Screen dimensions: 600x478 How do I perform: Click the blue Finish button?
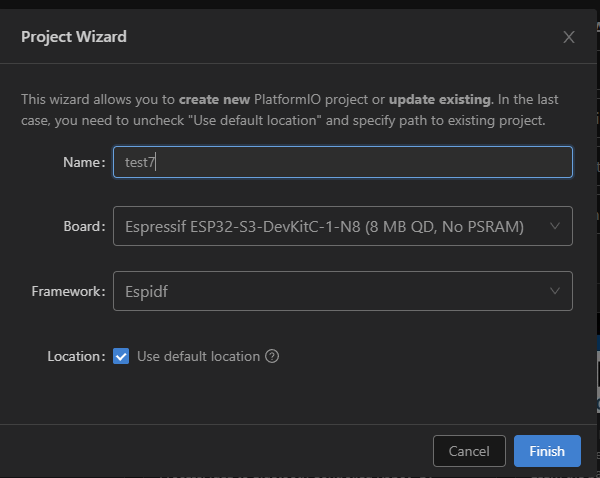pos(546,451)
